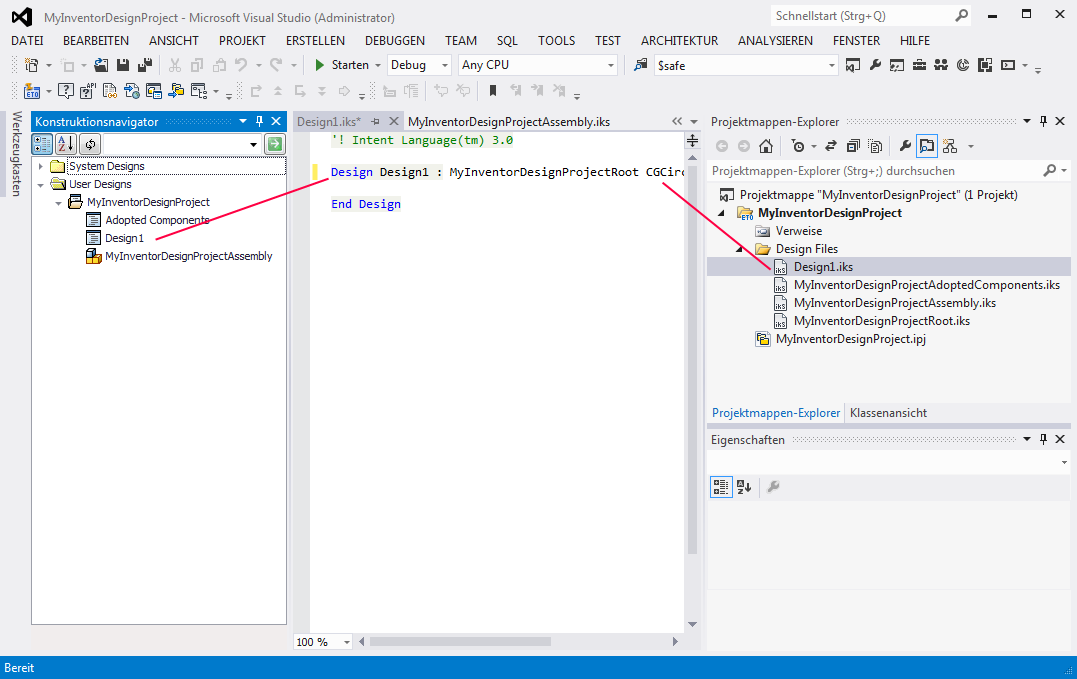Click the Save All icon
This screenshot has width=1077, height=679.
point(145,65)
